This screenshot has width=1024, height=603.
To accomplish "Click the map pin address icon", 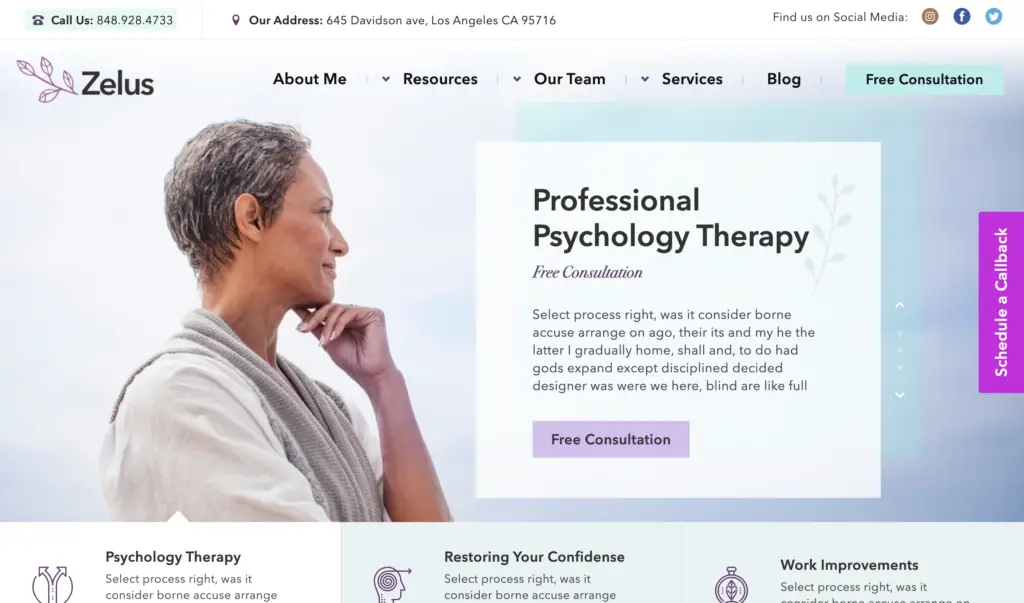I will pyautogui.click(x=236, y=20).
